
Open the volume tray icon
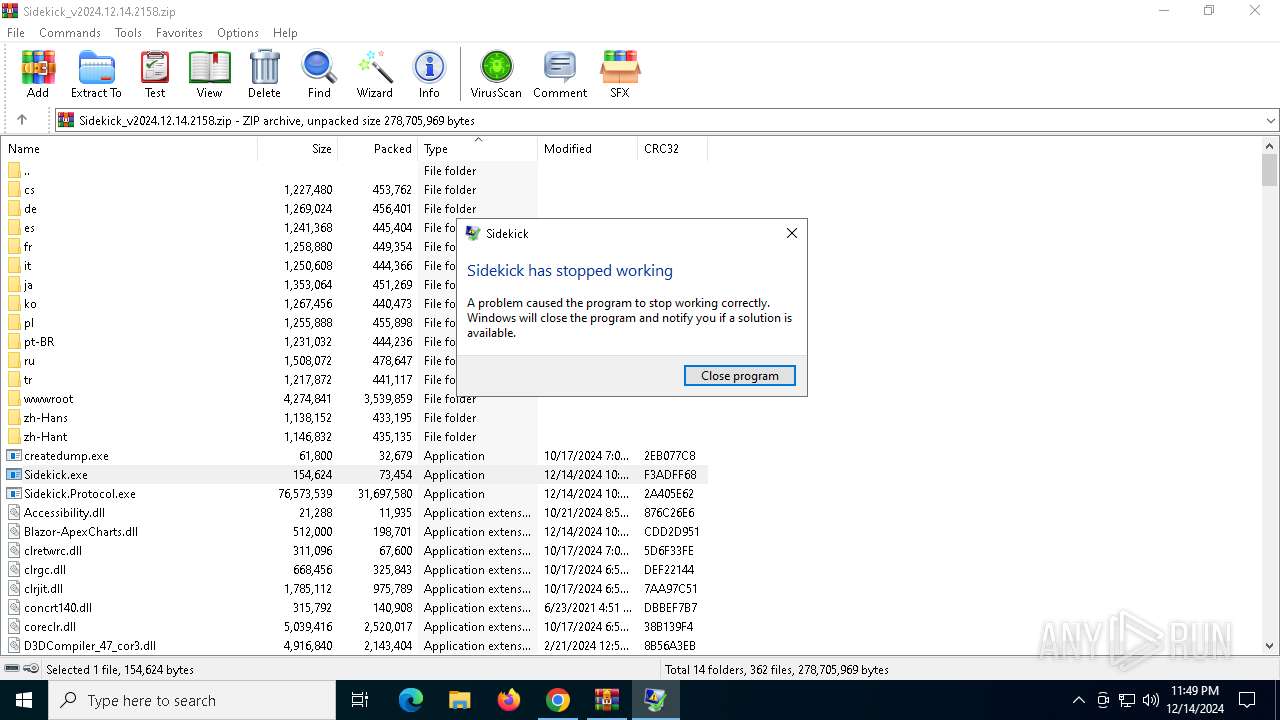click(1151, 700)
